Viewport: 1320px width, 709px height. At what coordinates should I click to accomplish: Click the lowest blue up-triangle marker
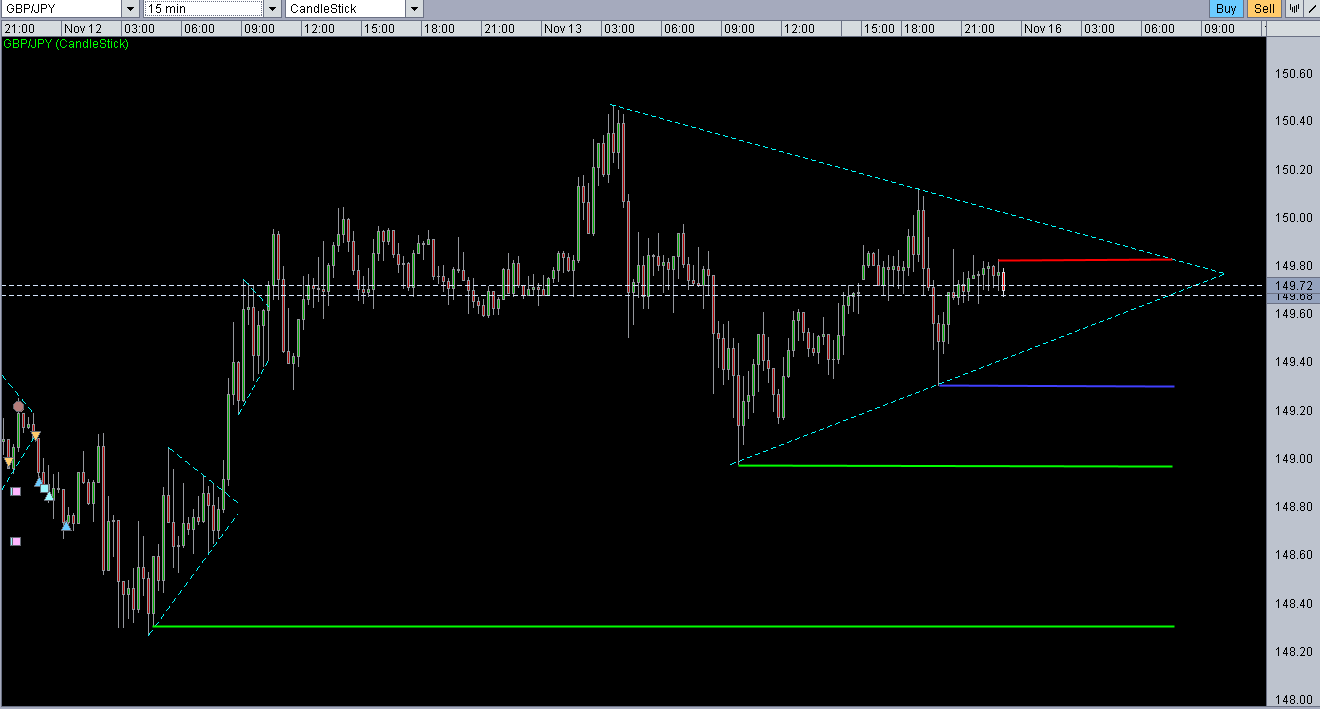[x=67, y=525]
